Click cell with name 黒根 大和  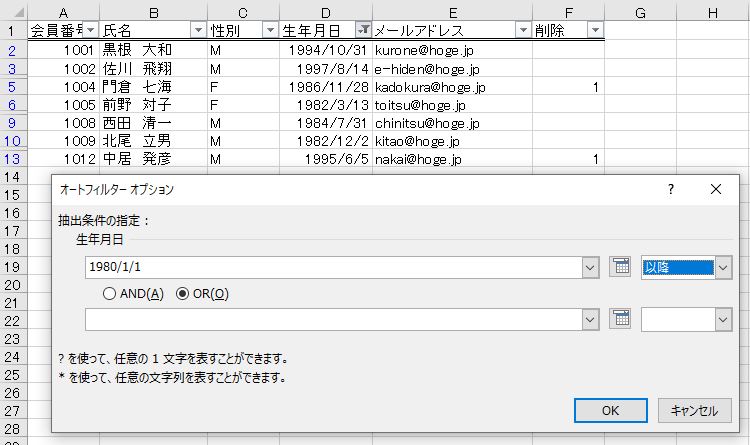(154, 50)
